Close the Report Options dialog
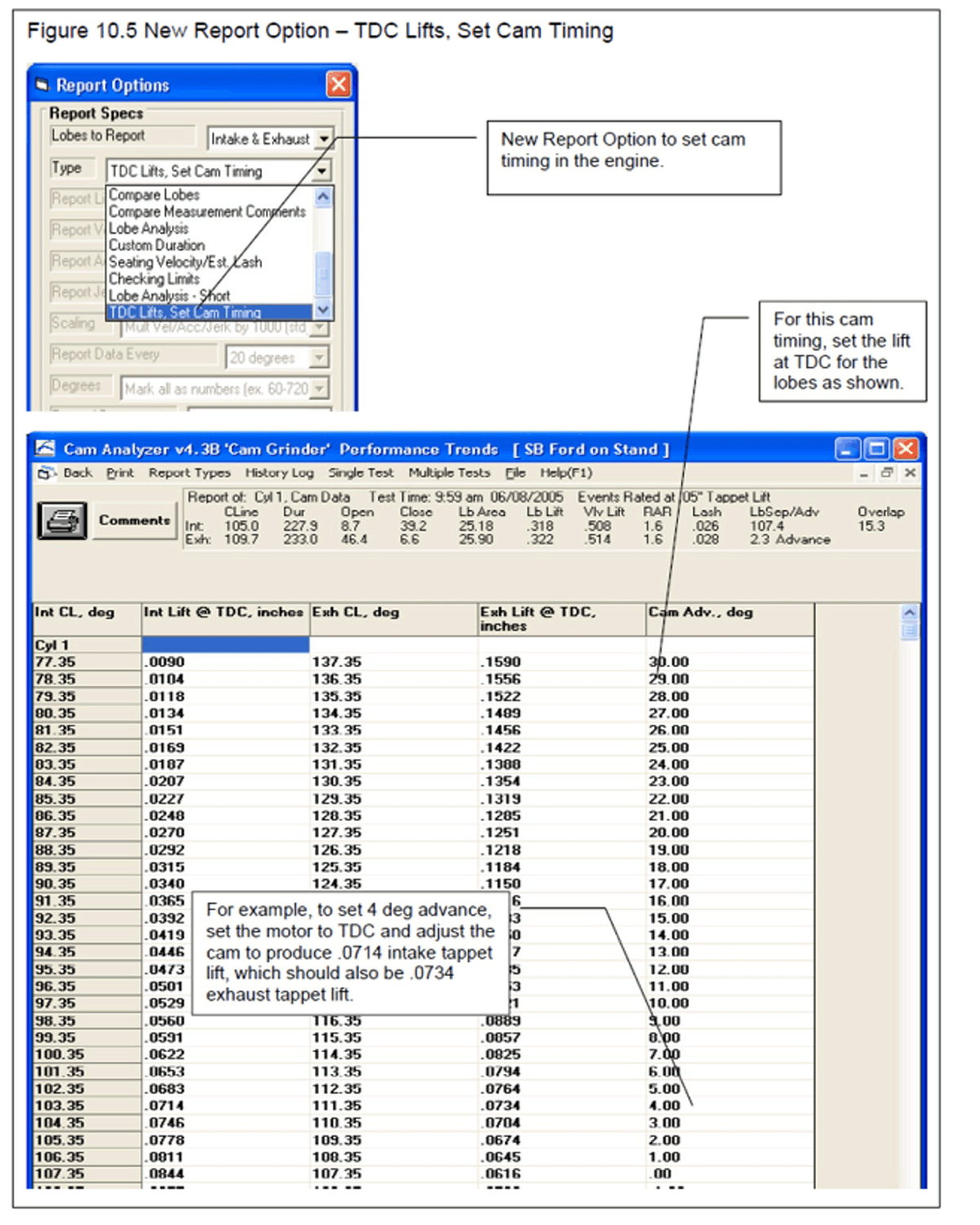Image resolution: width=980 pixels, height=1225 pixels. coord(338,84)
